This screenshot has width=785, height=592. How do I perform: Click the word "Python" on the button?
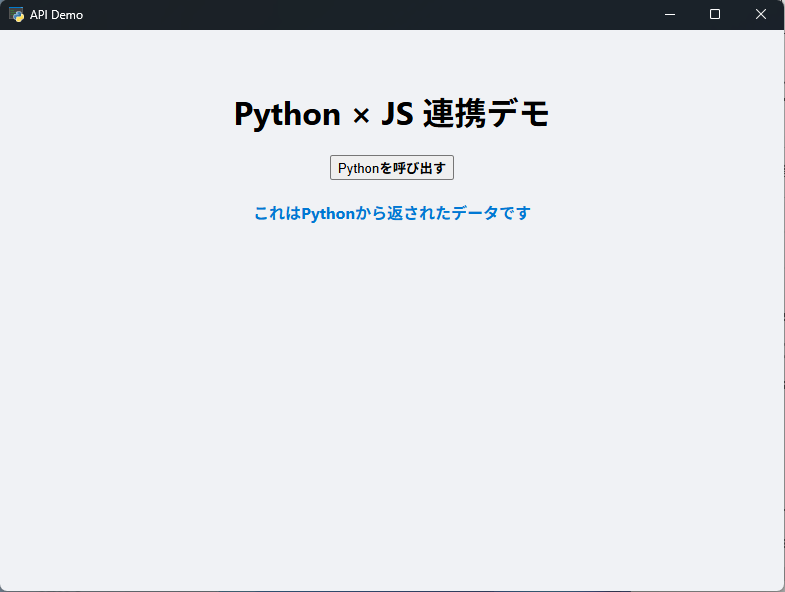[x=358, y=168]
